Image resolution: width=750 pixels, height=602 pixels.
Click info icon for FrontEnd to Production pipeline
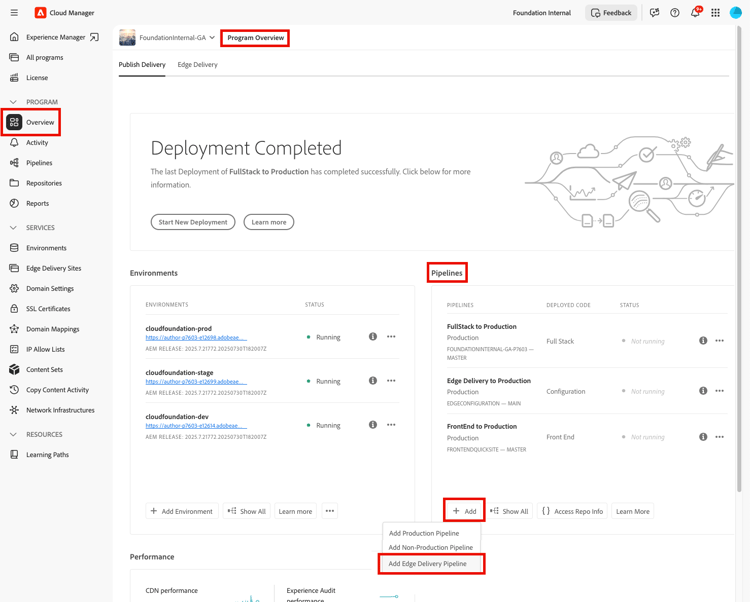(x=703, y=437)
